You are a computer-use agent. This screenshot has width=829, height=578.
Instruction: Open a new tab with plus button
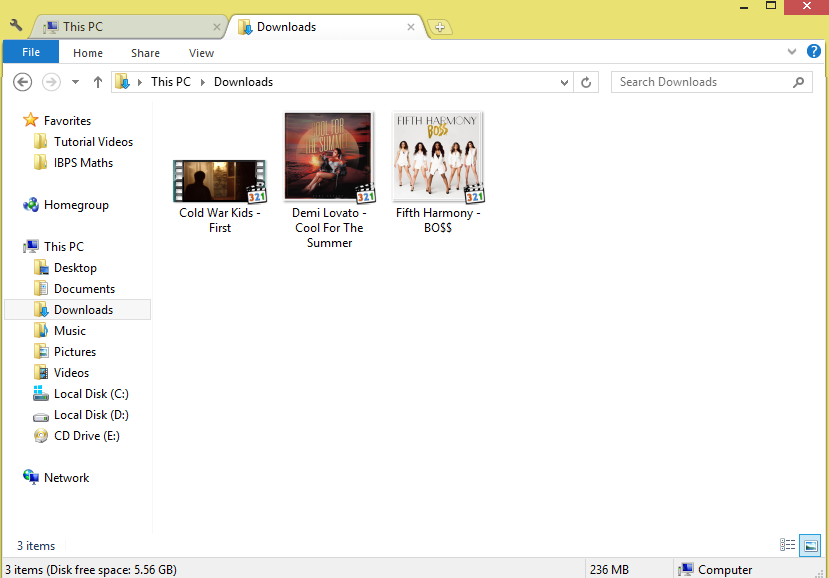click(x=440, y=27)
